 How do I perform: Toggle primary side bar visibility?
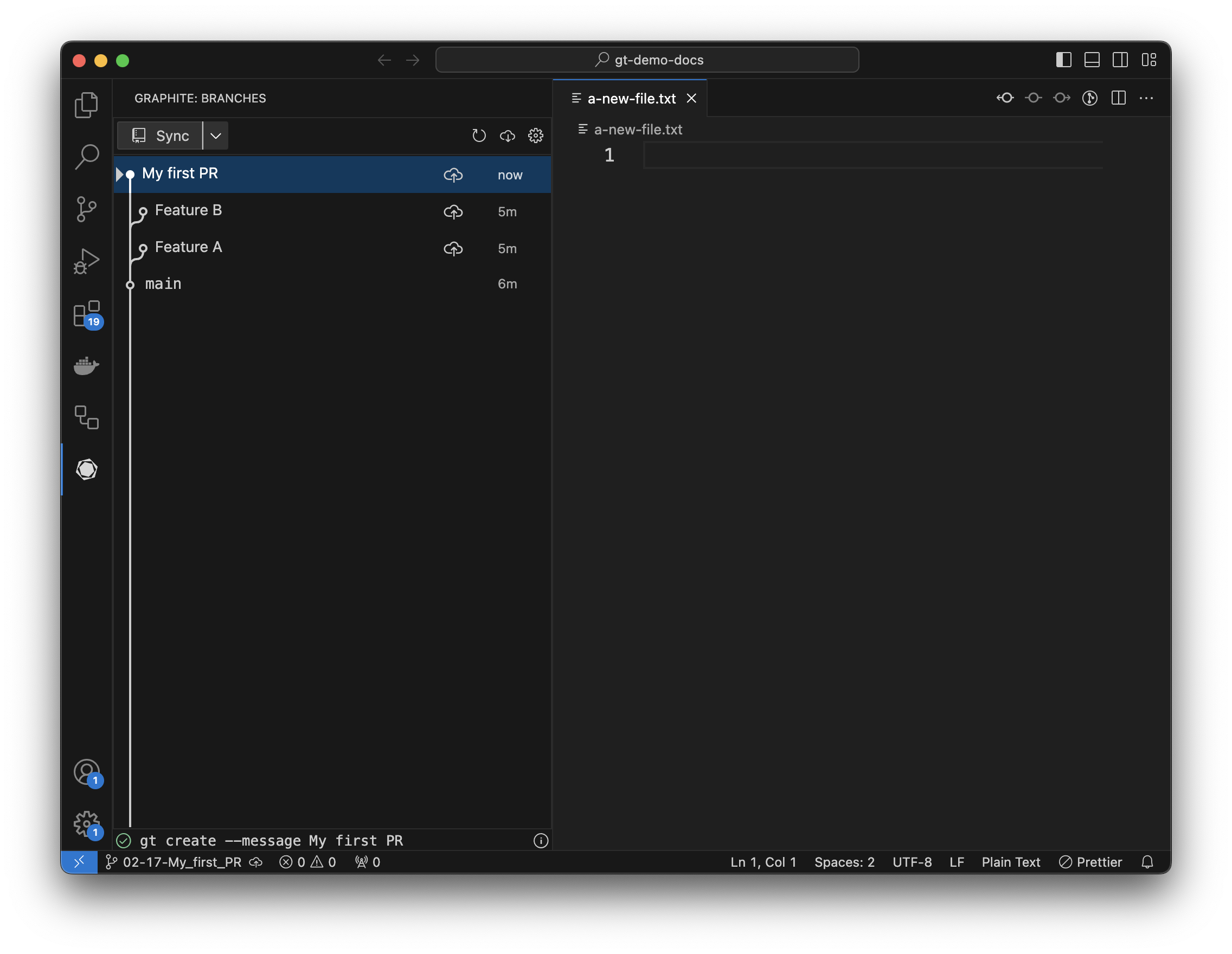tap(1063, 60)
